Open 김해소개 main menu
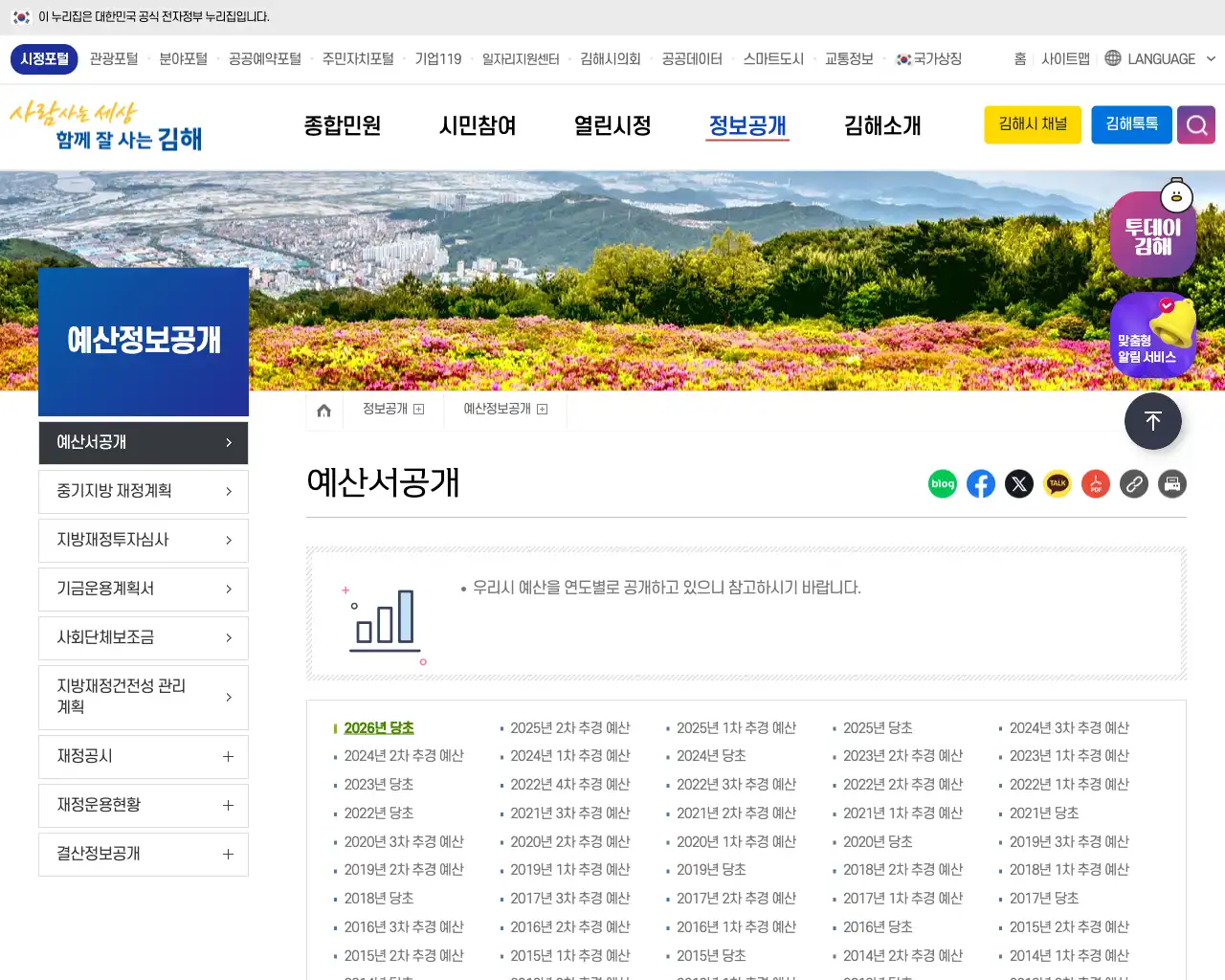 click(882, 125)
